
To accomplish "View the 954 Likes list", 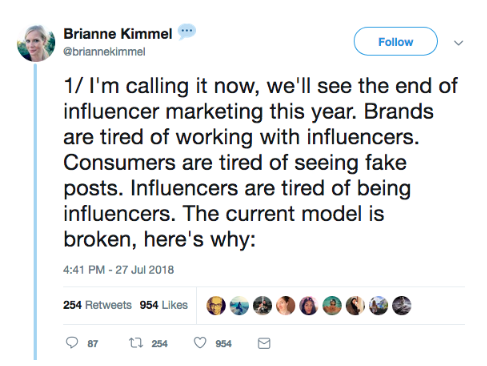I will pos(164,305).
